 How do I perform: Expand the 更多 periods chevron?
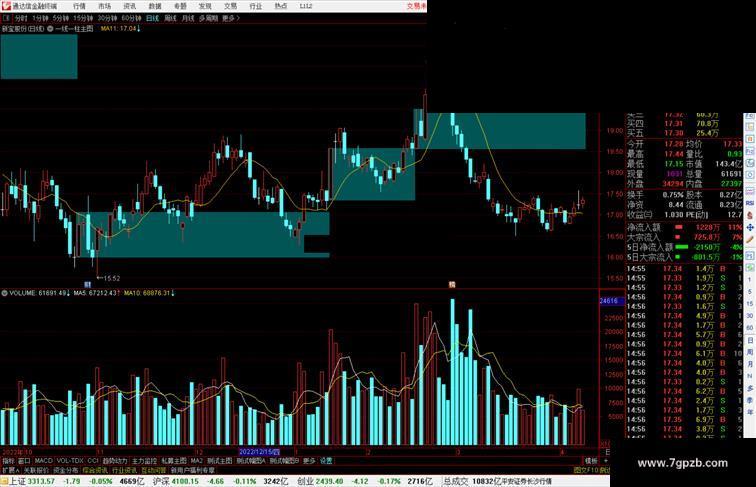pyautogui.click(x=231, y=18)
